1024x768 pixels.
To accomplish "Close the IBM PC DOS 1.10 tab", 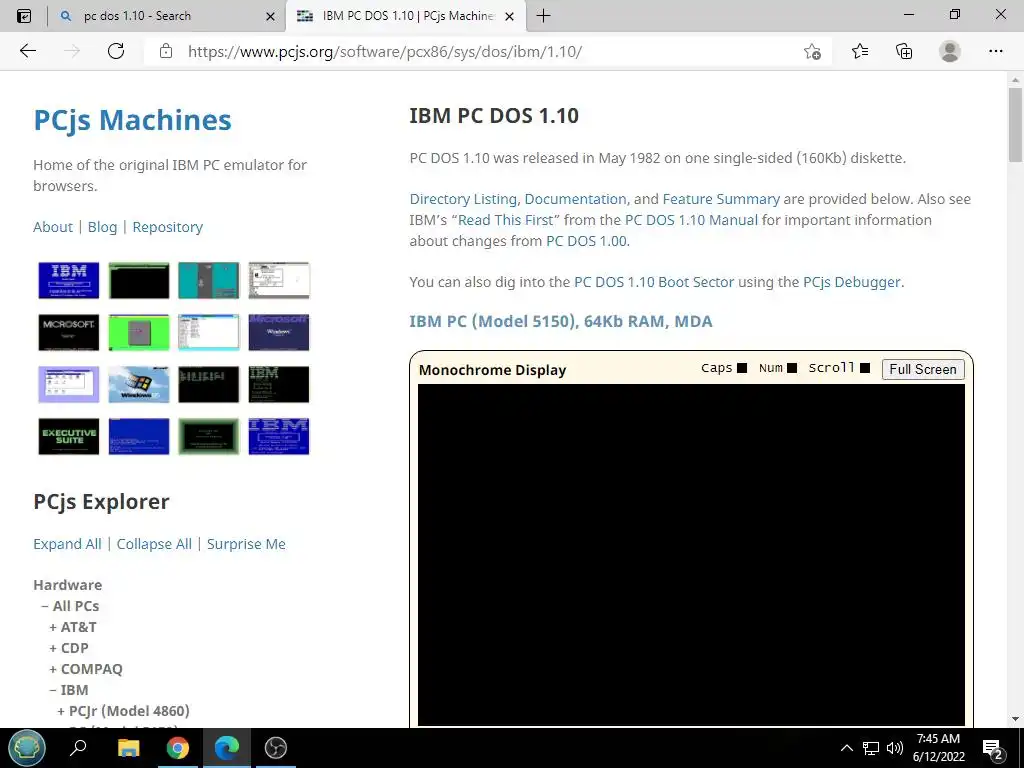I will [511, 16].
